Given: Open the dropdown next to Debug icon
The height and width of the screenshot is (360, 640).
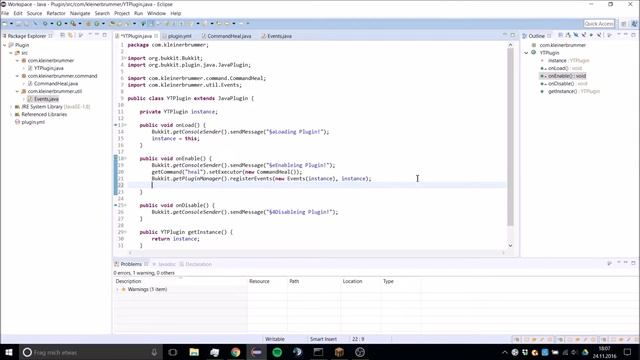Looking at the screenshot, I should coord(52,23).
